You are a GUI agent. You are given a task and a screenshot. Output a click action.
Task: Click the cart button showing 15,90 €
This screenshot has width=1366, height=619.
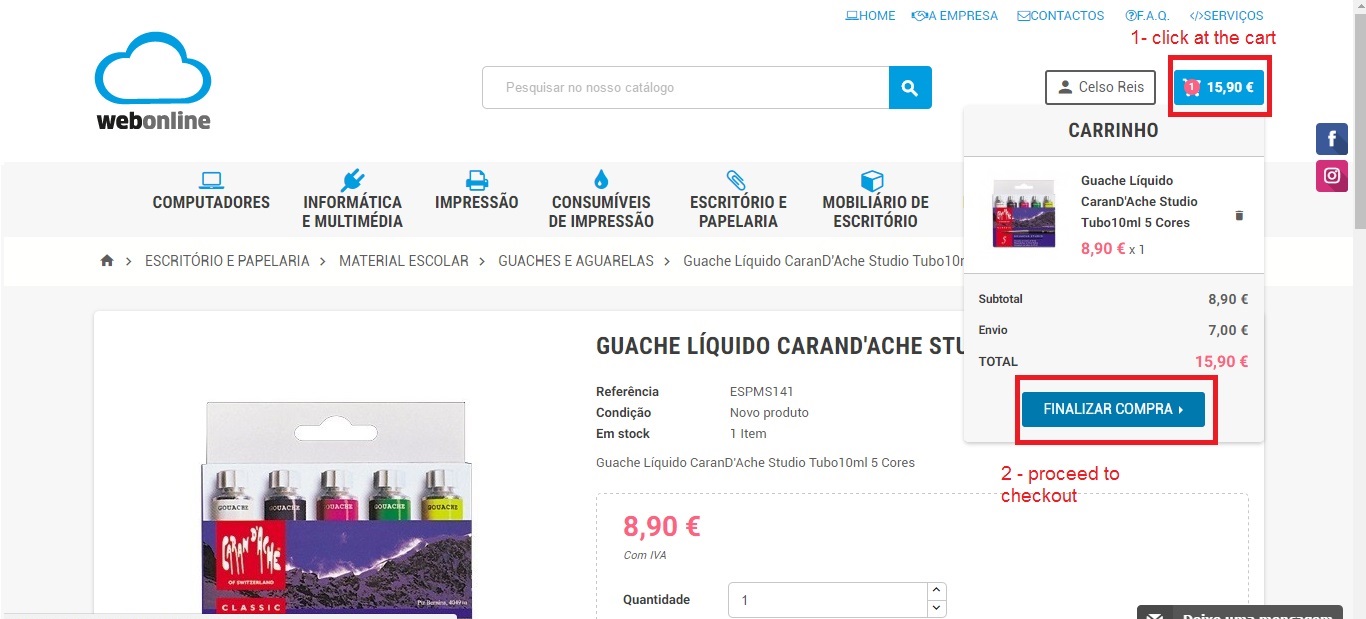1219,87
